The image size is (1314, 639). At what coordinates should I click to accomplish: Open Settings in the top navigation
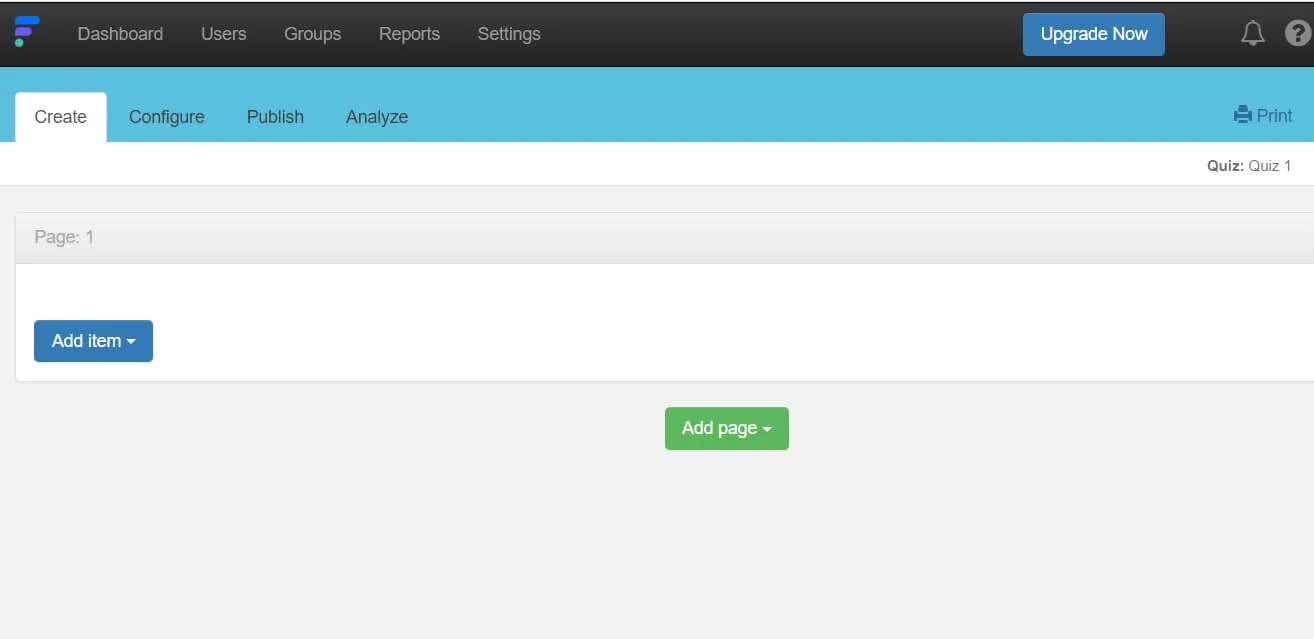[x=508, y=34]
